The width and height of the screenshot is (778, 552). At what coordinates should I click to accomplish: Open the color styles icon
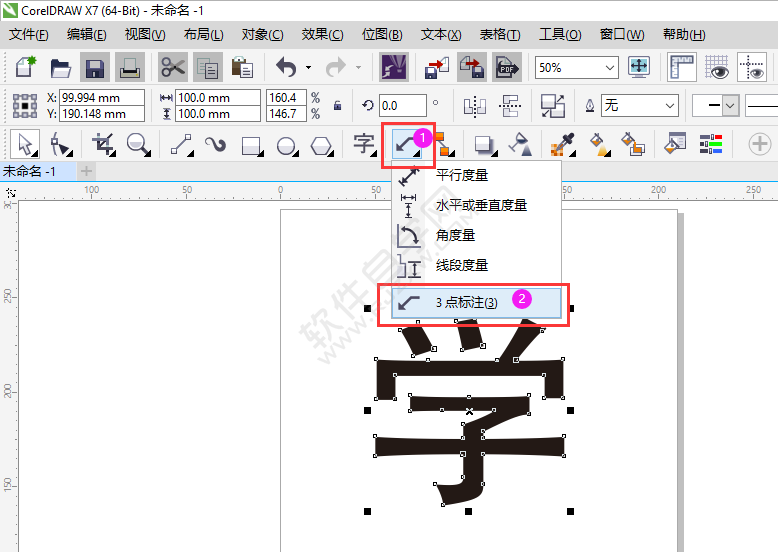click(711, 144)
